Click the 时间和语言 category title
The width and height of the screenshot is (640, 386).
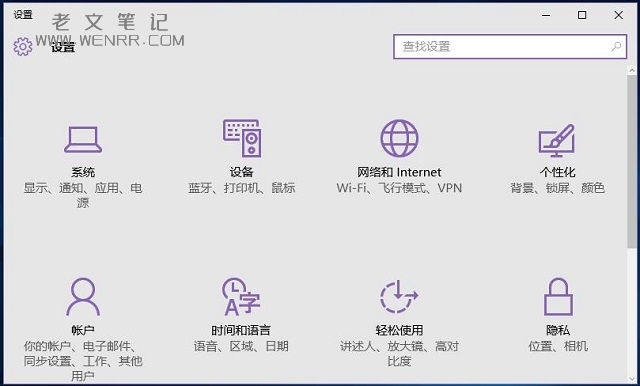click(241, 330)
